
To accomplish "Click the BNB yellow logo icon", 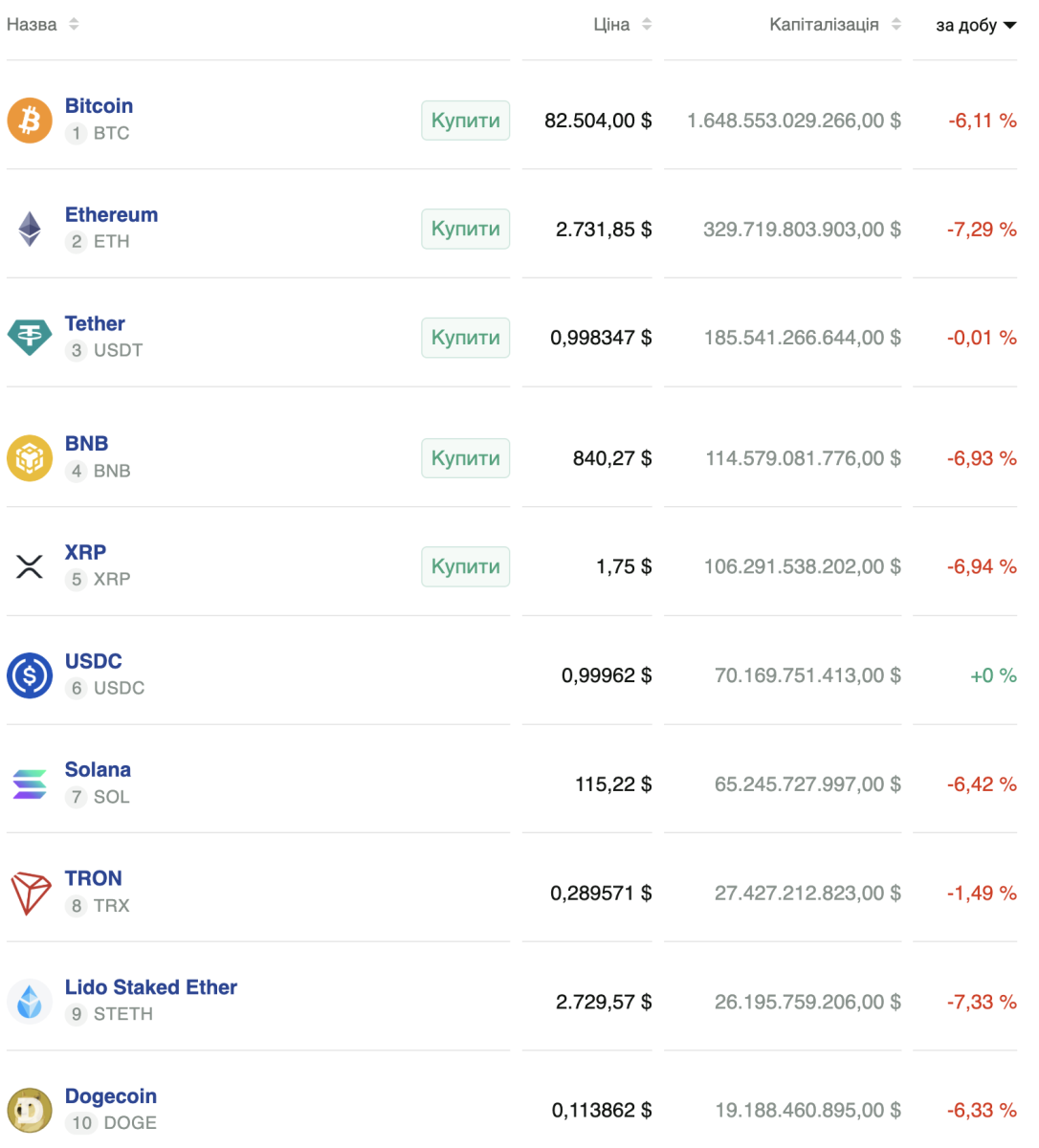I will pos(30,458).
